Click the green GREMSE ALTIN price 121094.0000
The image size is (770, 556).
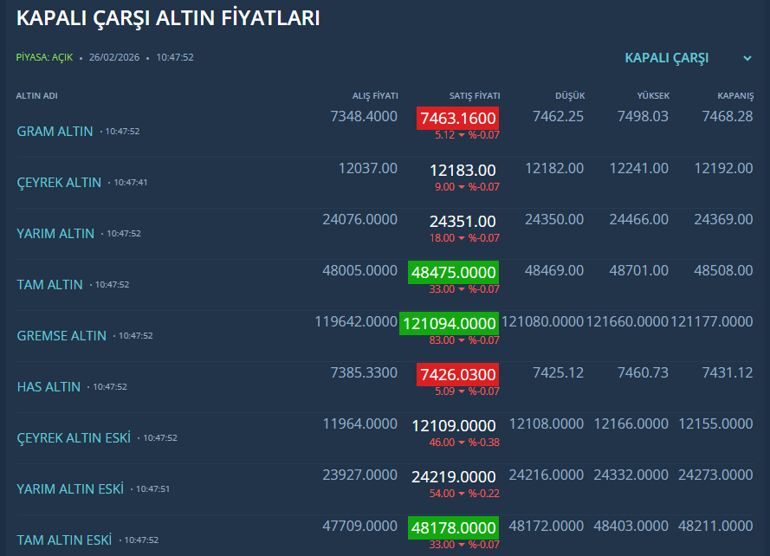click(448, 323)
